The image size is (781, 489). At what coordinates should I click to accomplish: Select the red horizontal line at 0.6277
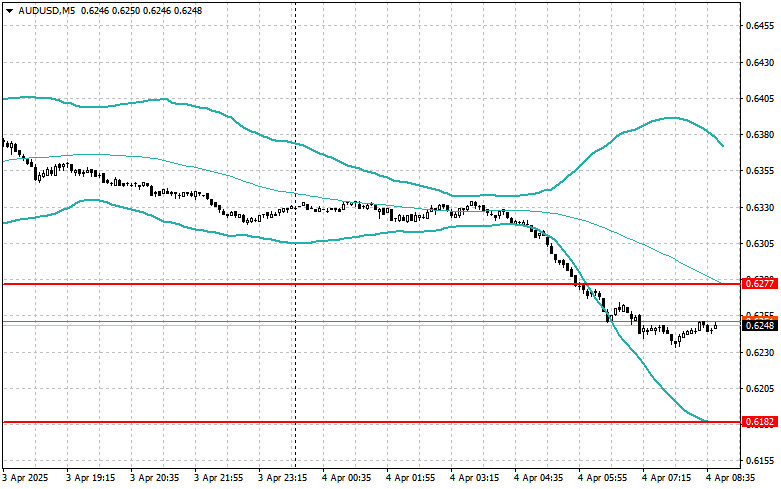pos(373,284)
